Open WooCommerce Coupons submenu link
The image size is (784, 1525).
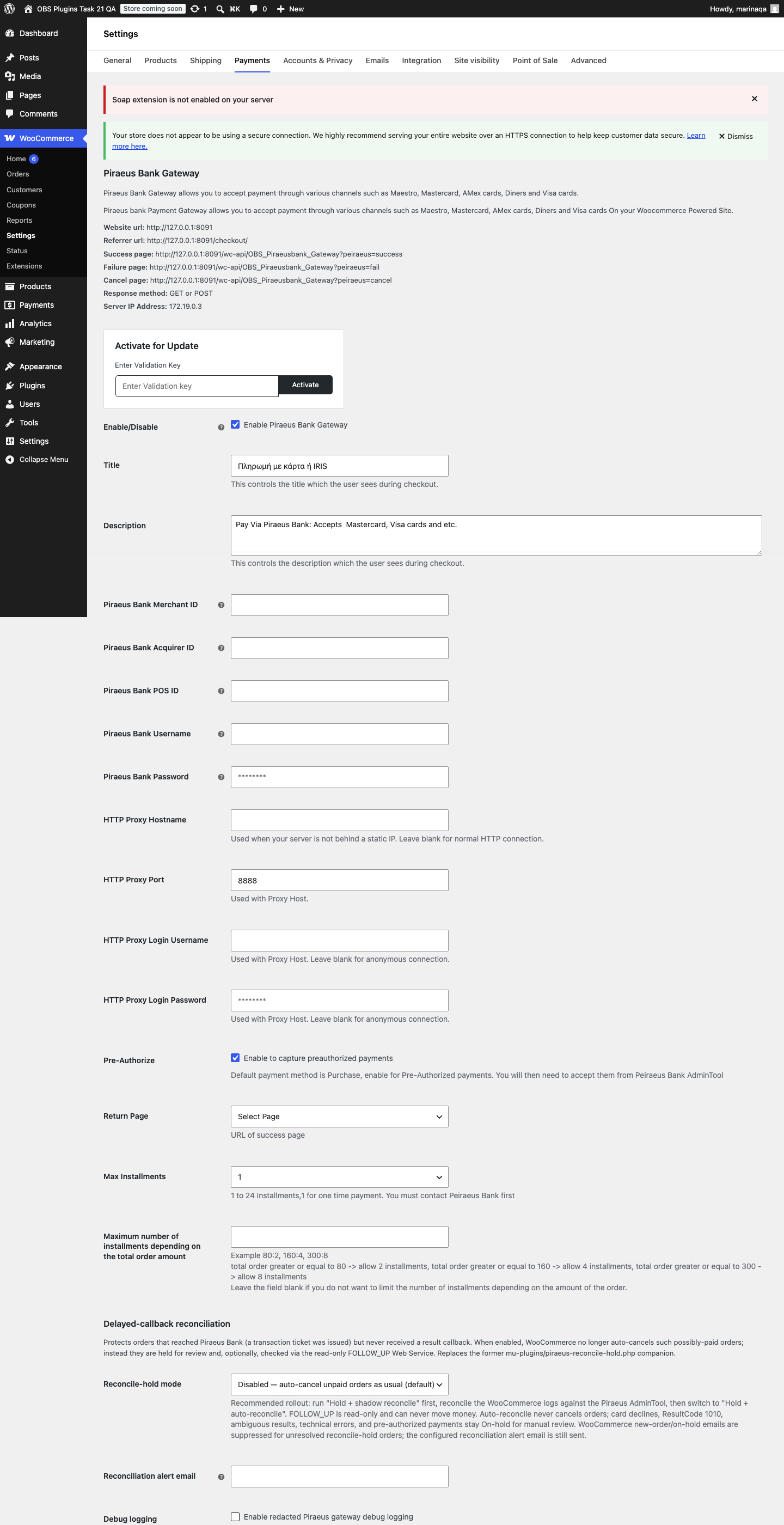point(21,205)
